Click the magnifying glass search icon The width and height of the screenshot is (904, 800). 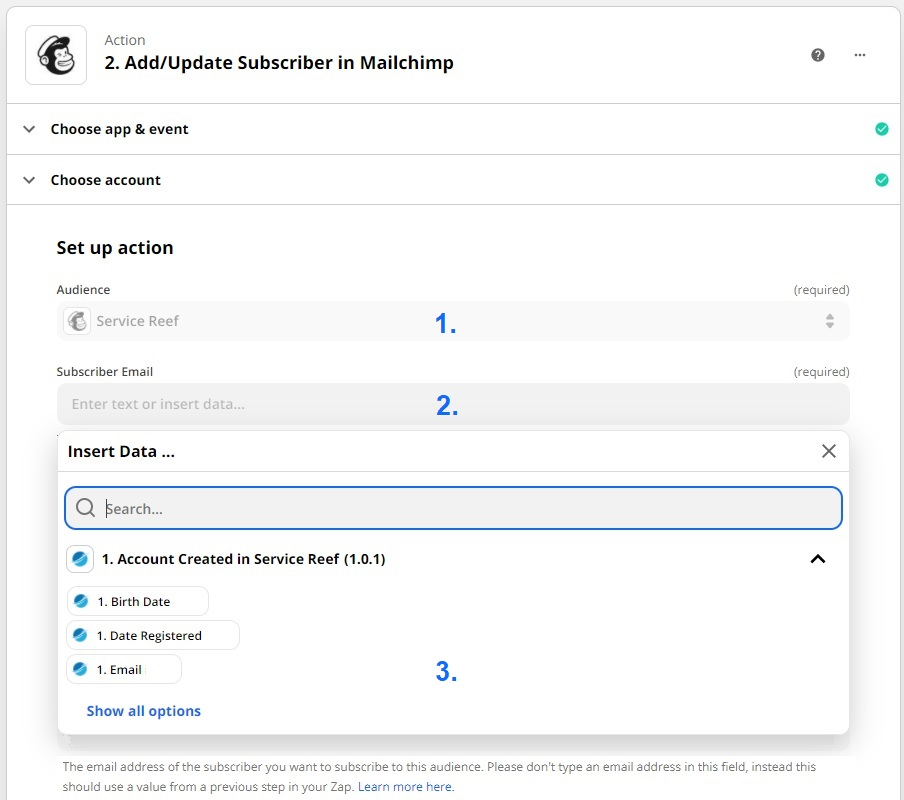point(85,508)
